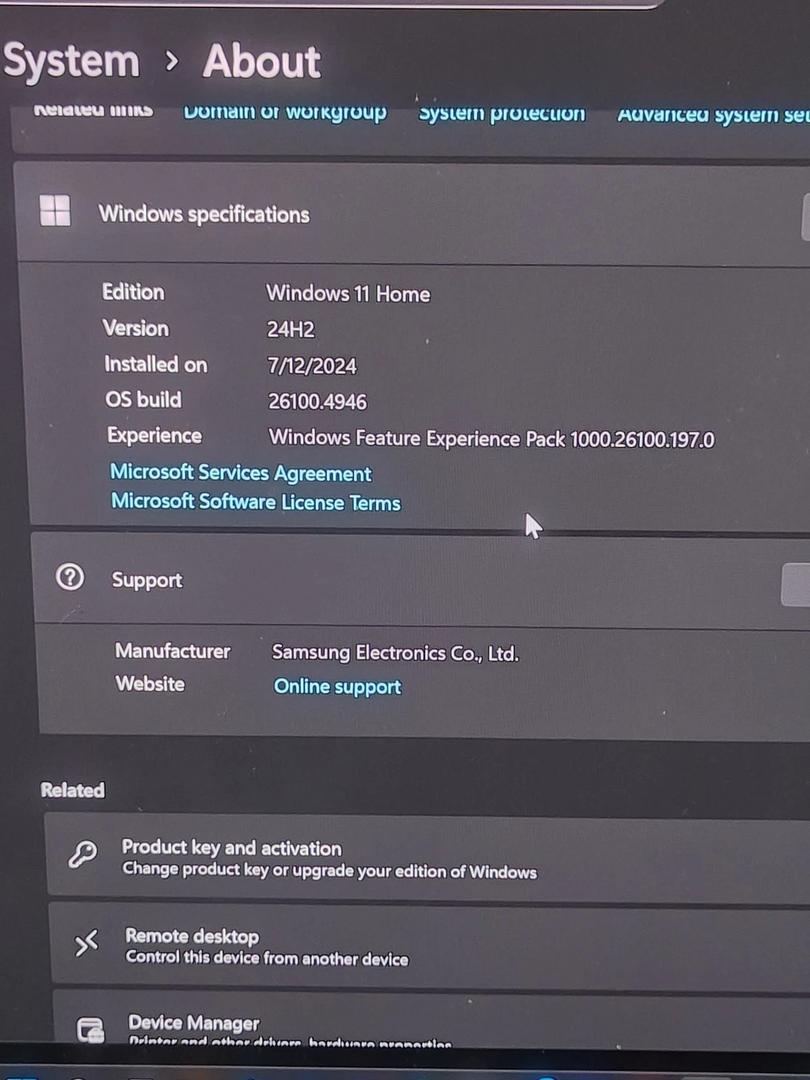Click the Windows logo icon in Windows specifications
Image resolution: width=810 pixels, height=1080 pixels.
point(55,210)
